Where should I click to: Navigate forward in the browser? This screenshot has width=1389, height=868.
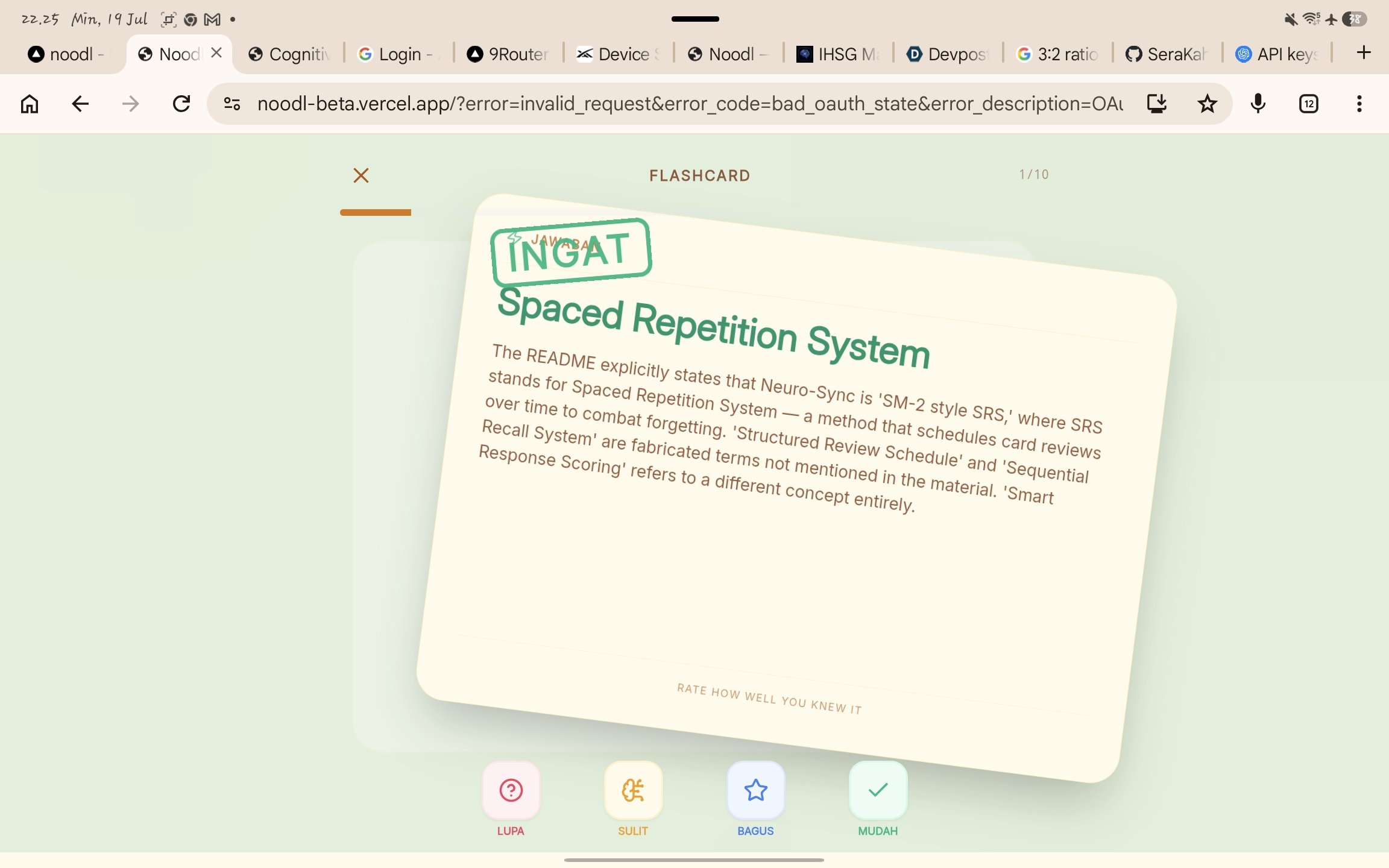pyautogui.click(x=130, y=104)
